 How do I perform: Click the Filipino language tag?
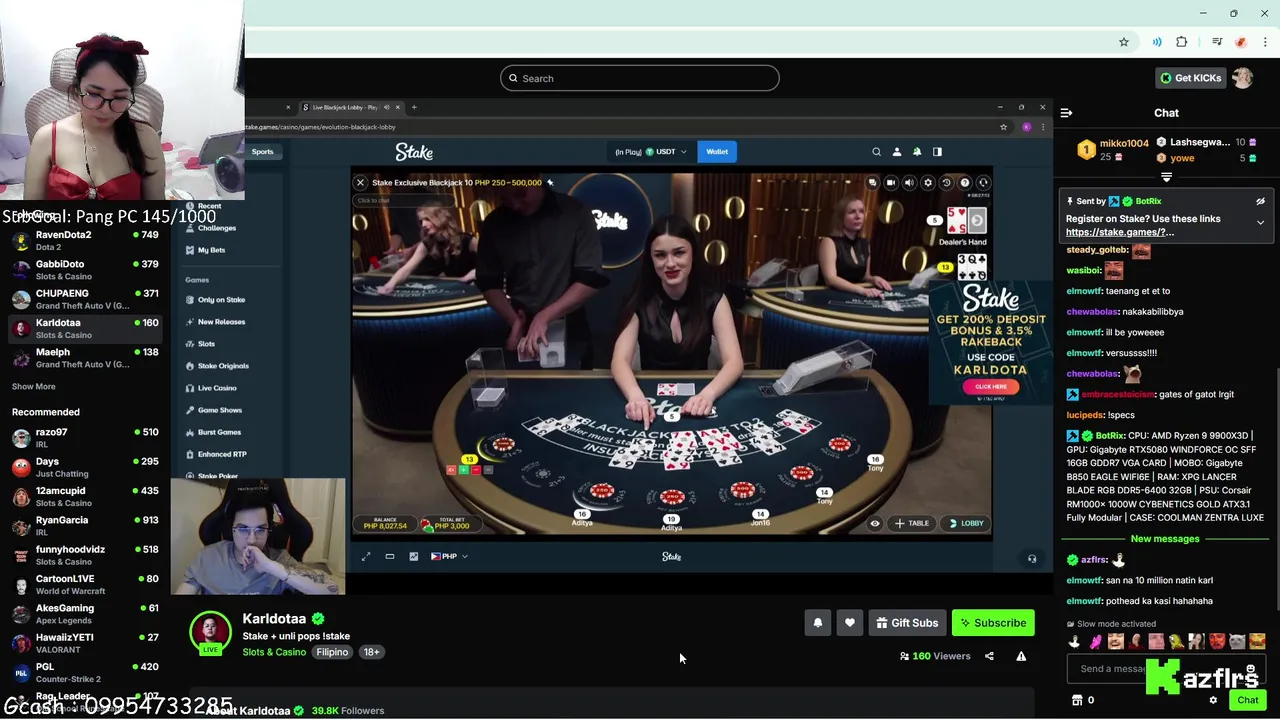tap(332, 652)
